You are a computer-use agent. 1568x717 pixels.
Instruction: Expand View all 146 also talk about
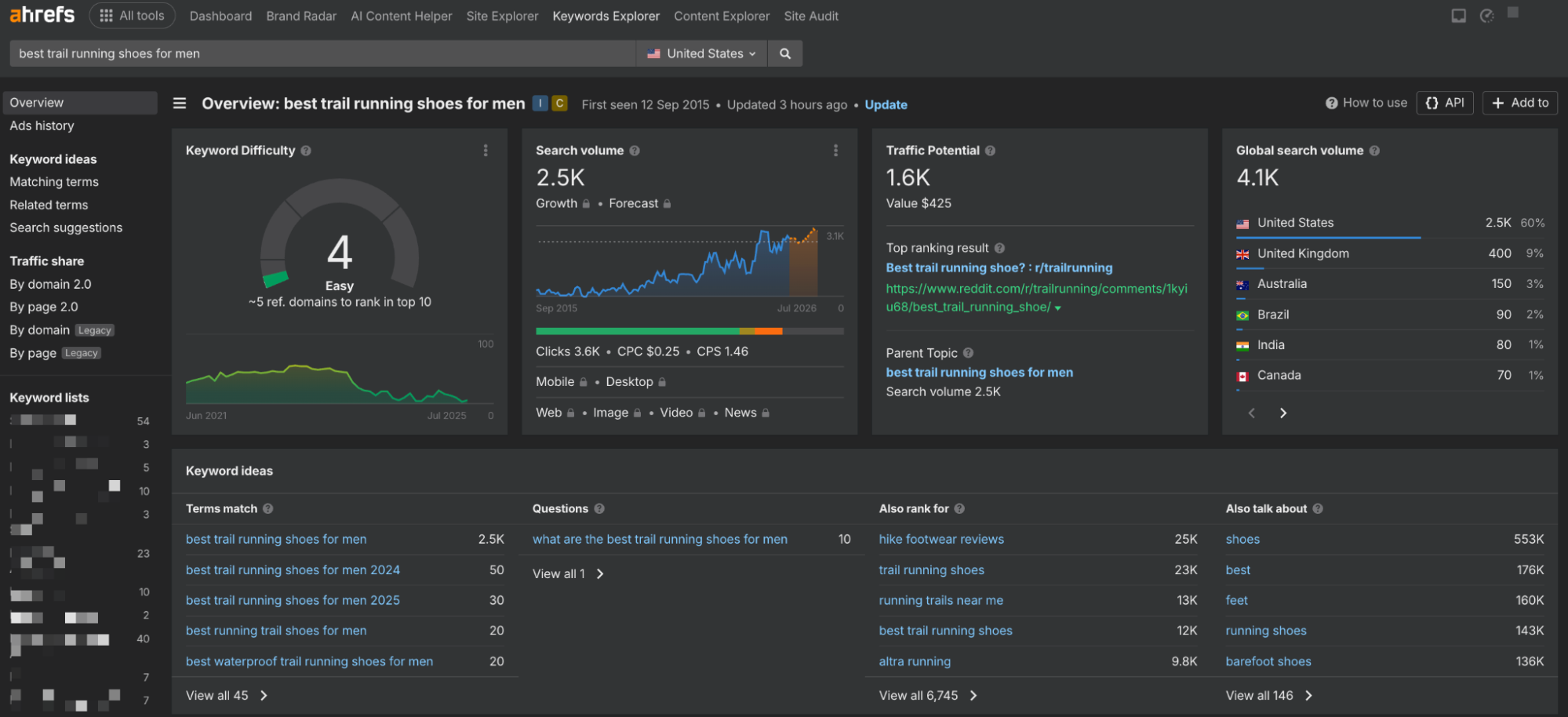coord(1269,696)
